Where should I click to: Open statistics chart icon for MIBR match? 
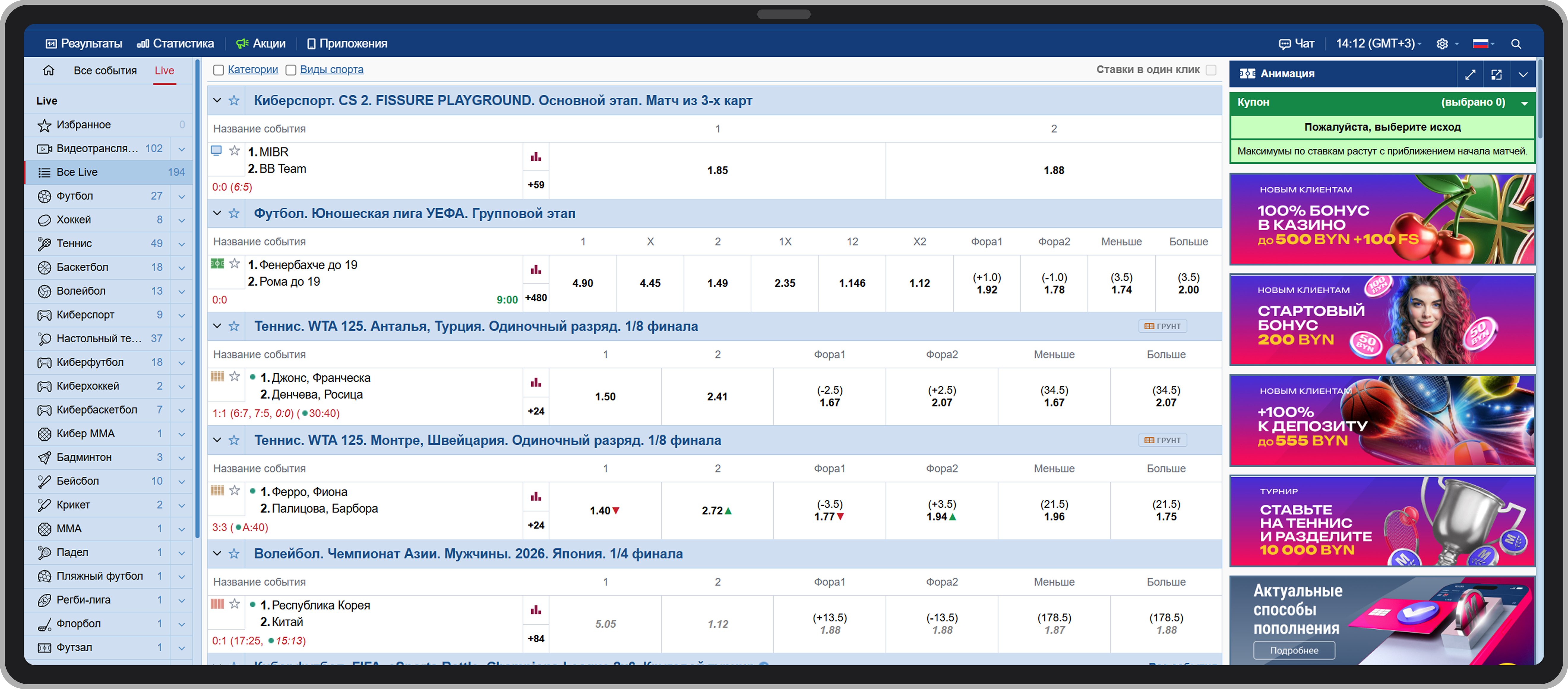536,157
